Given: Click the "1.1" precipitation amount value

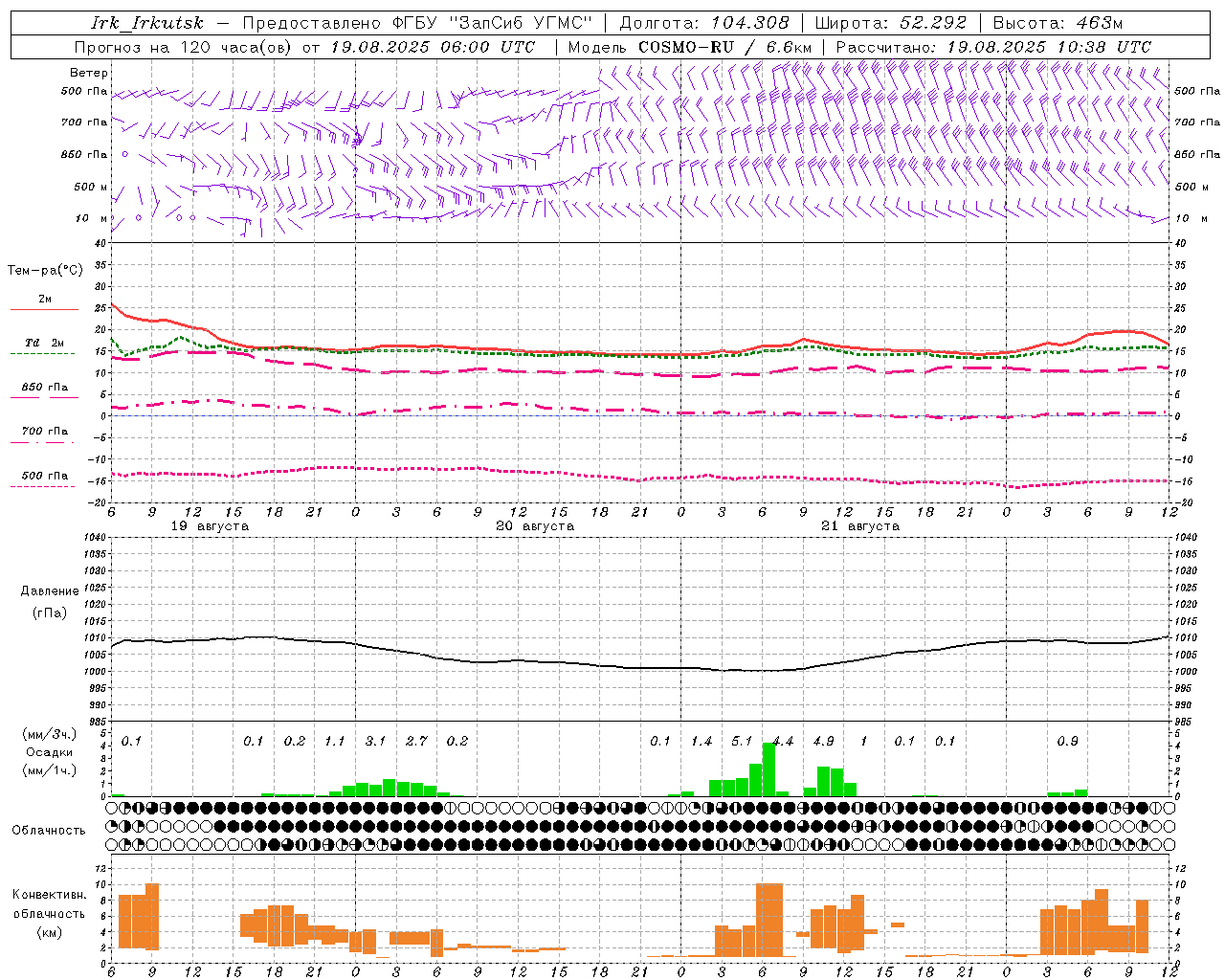Looking at the screenshot, I should [335, 742].
